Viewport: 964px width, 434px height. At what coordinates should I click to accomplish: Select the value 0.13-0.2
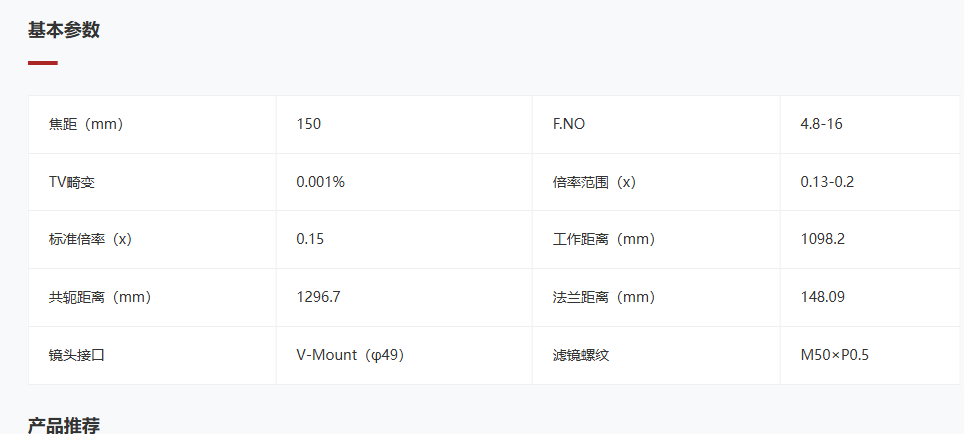[x=827, y=183]
